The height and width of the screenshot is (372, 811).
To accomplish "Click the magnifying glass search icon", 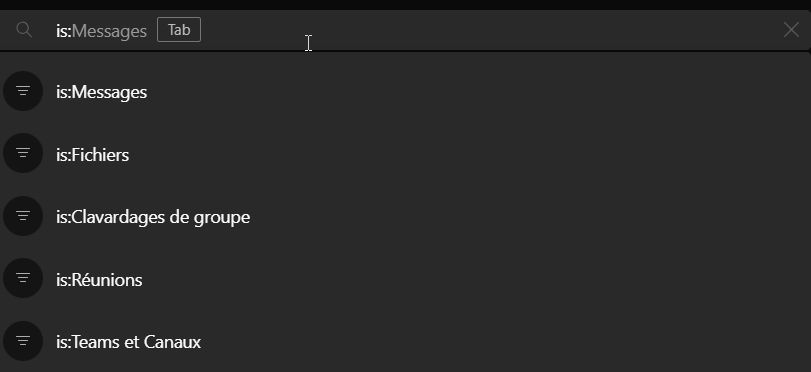I will point(24,30).
